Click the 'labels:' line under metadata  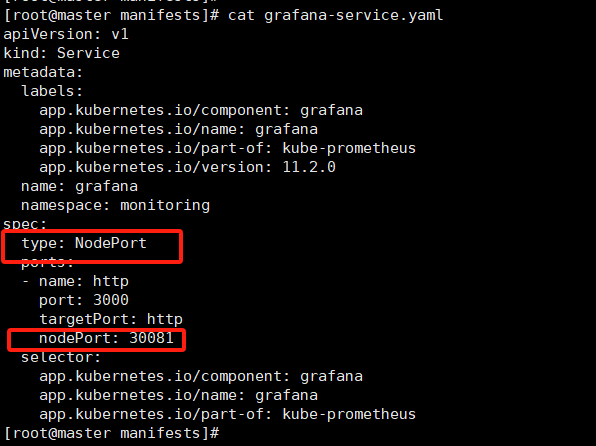pyautogui.click(x=52, y=91)
